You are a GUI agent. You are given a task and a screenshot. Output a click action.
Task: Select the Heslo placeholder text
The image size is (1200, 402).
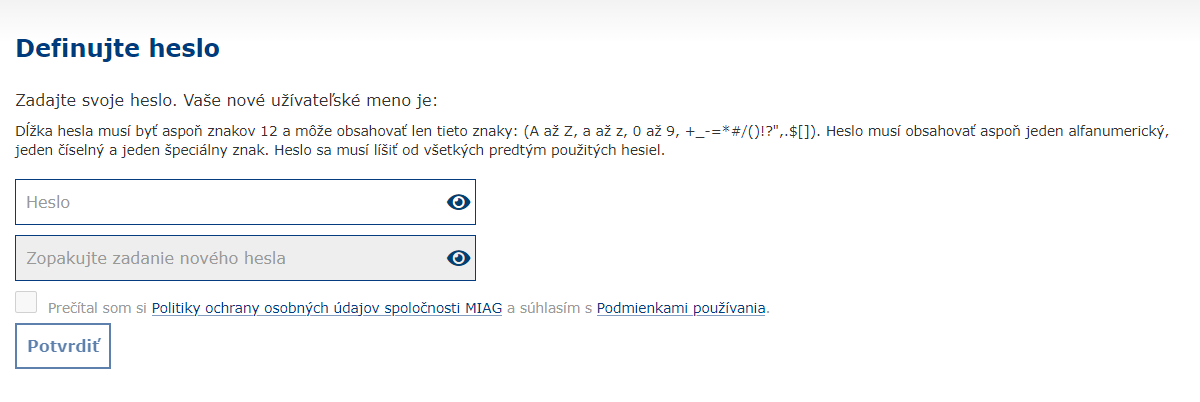point(48,202)
